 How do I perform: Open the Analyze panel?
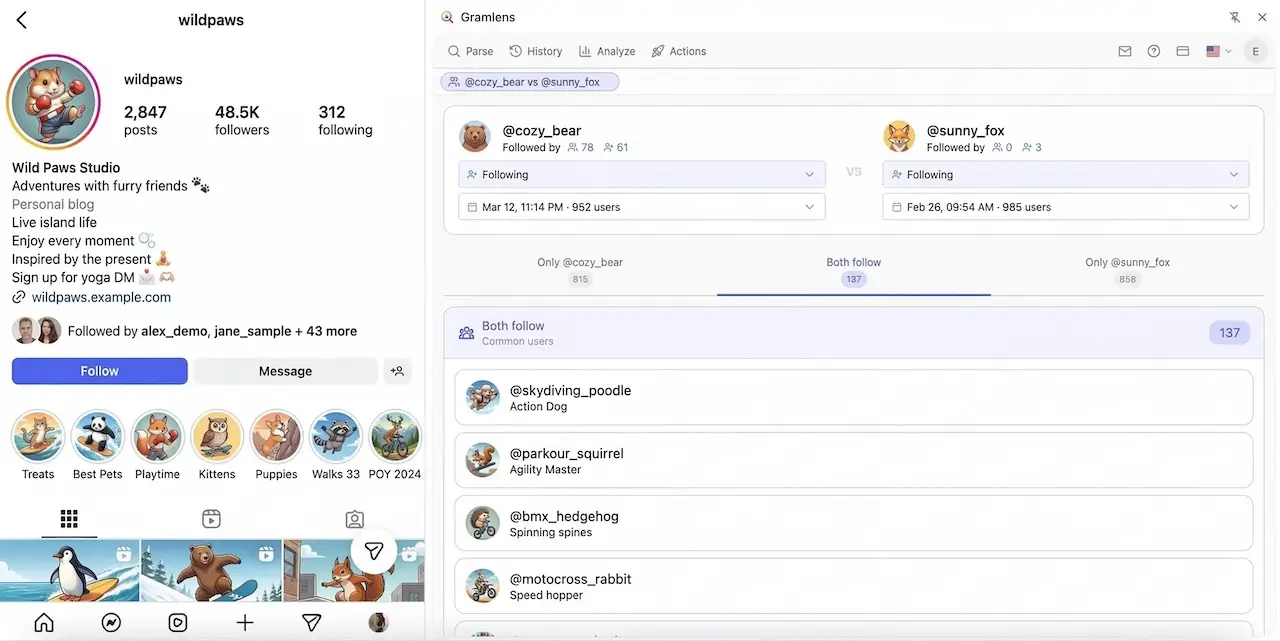tap(607, 51)
